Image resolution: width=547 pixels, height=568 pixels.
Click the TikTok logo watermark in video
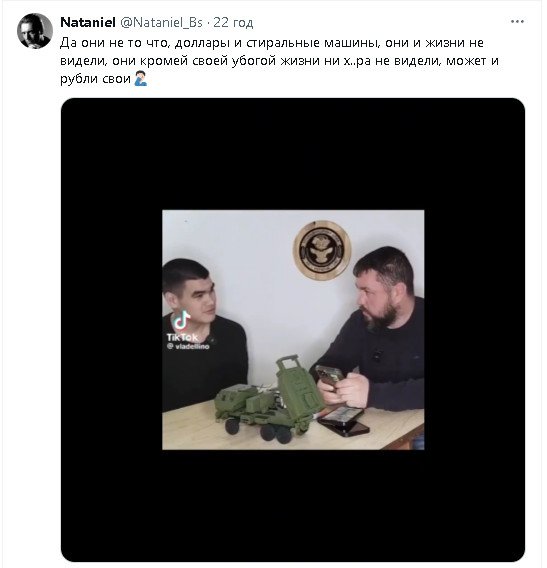[x=181, y=321]
